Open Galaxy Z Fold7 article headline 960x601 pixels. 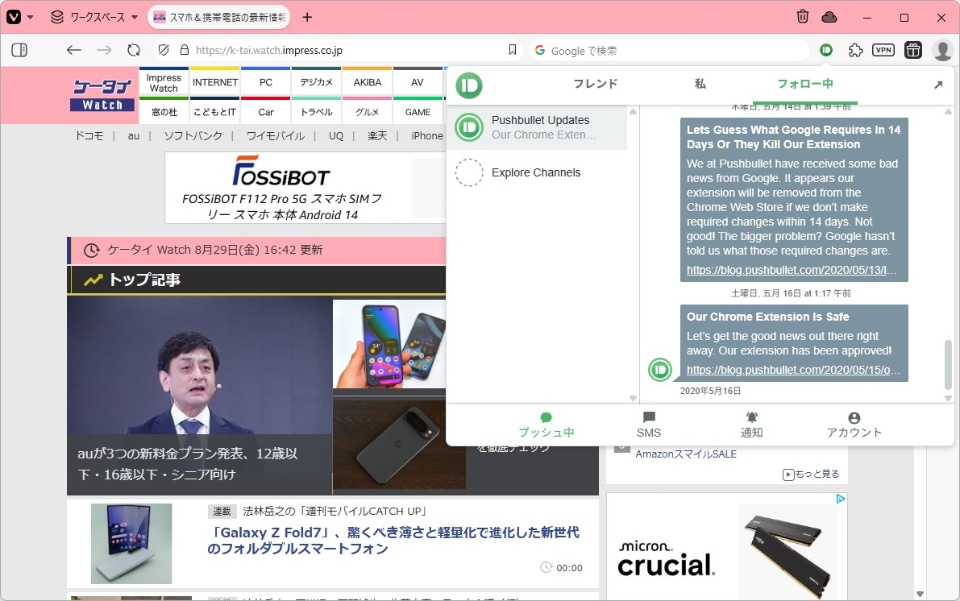point(393,540)
